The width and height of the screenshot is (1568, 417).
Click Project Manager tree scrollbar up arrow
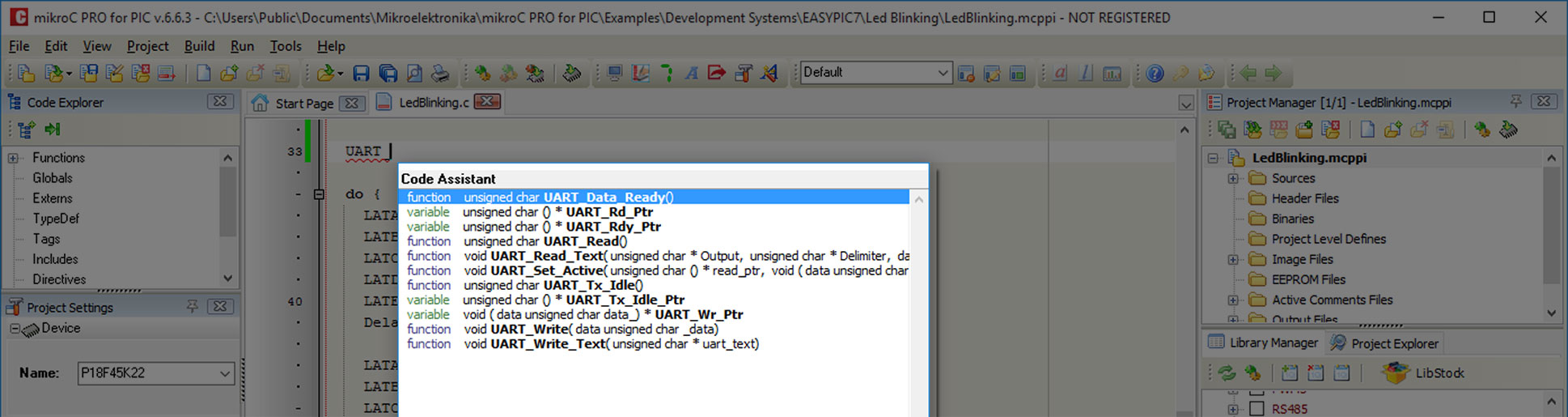coord(1551,158)
